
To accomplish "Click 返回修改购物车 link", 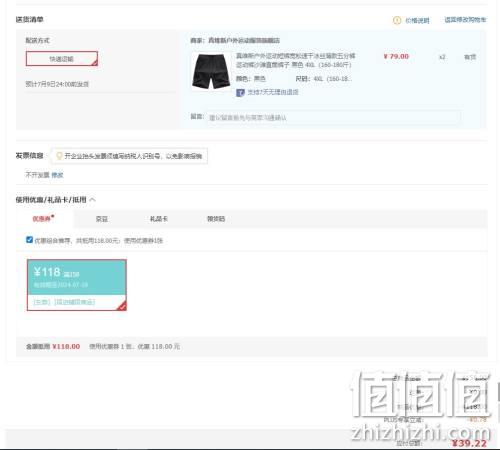I will pos(465,20).
